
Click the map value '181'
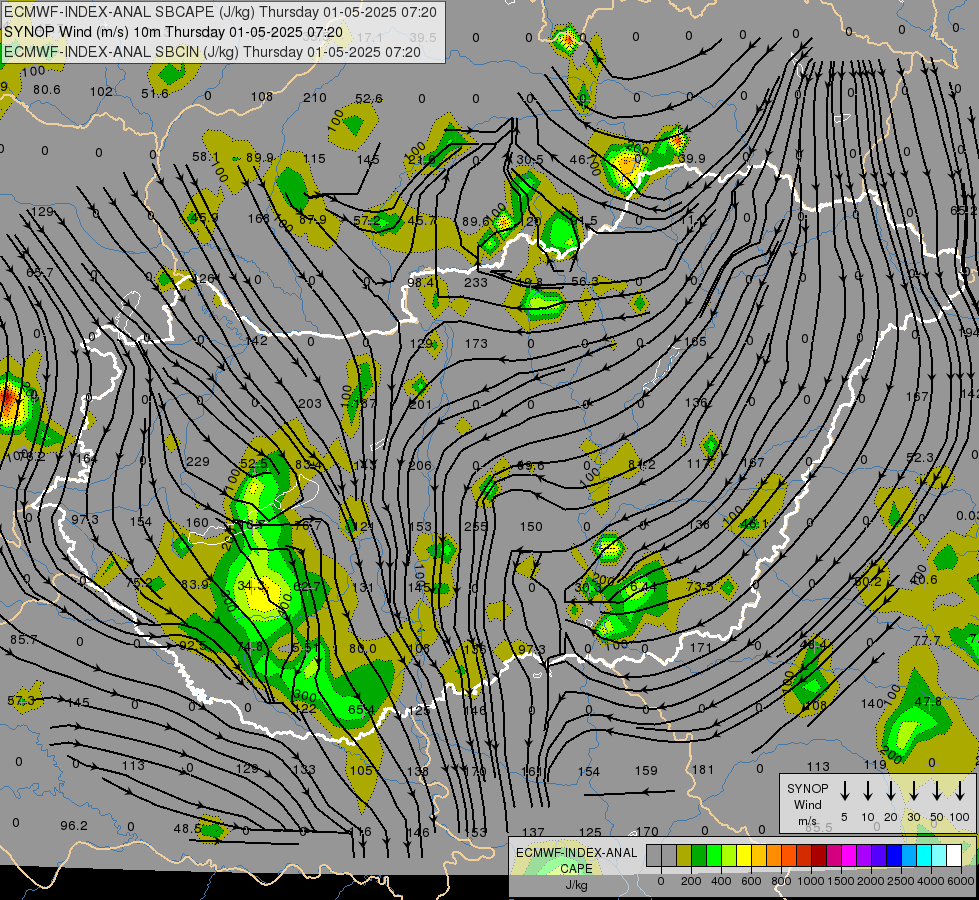(702, 770)
